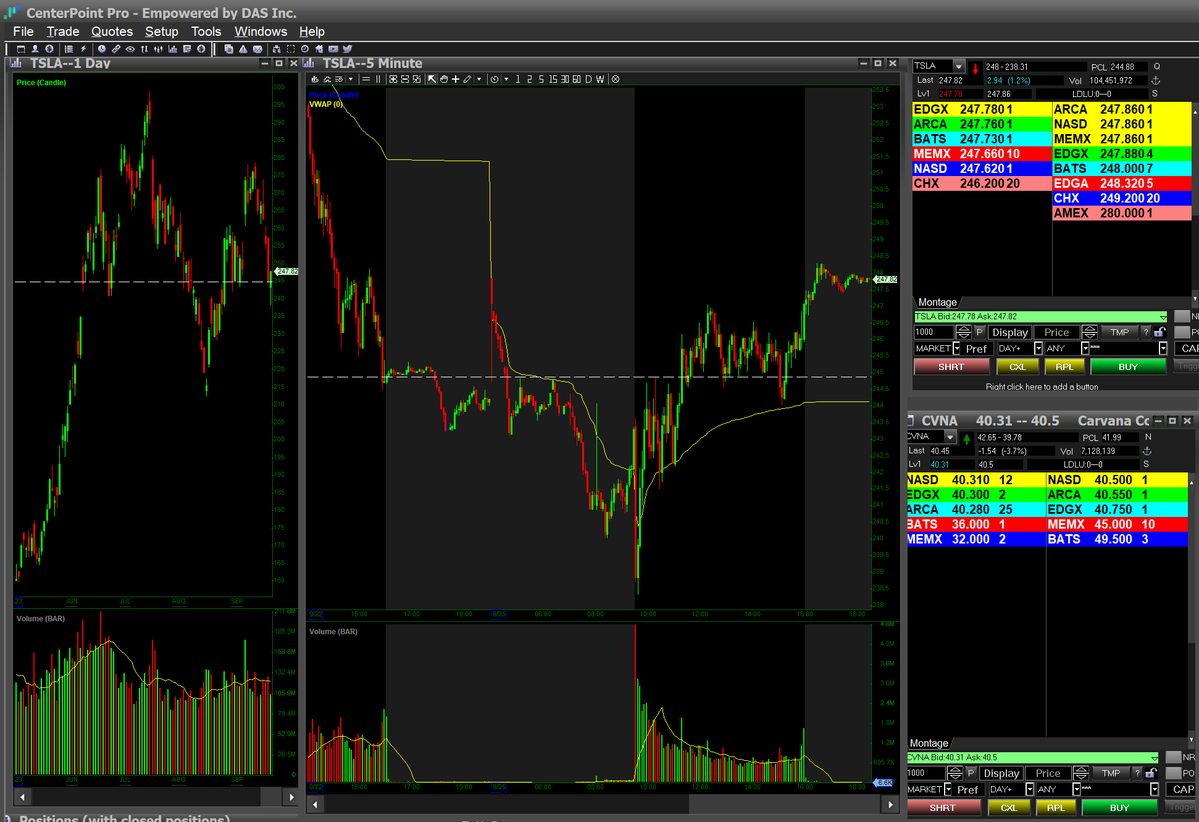Switch chart to Weekly (W) interval
Viewport: 1199px width, 822px height.
click(600, 79)
